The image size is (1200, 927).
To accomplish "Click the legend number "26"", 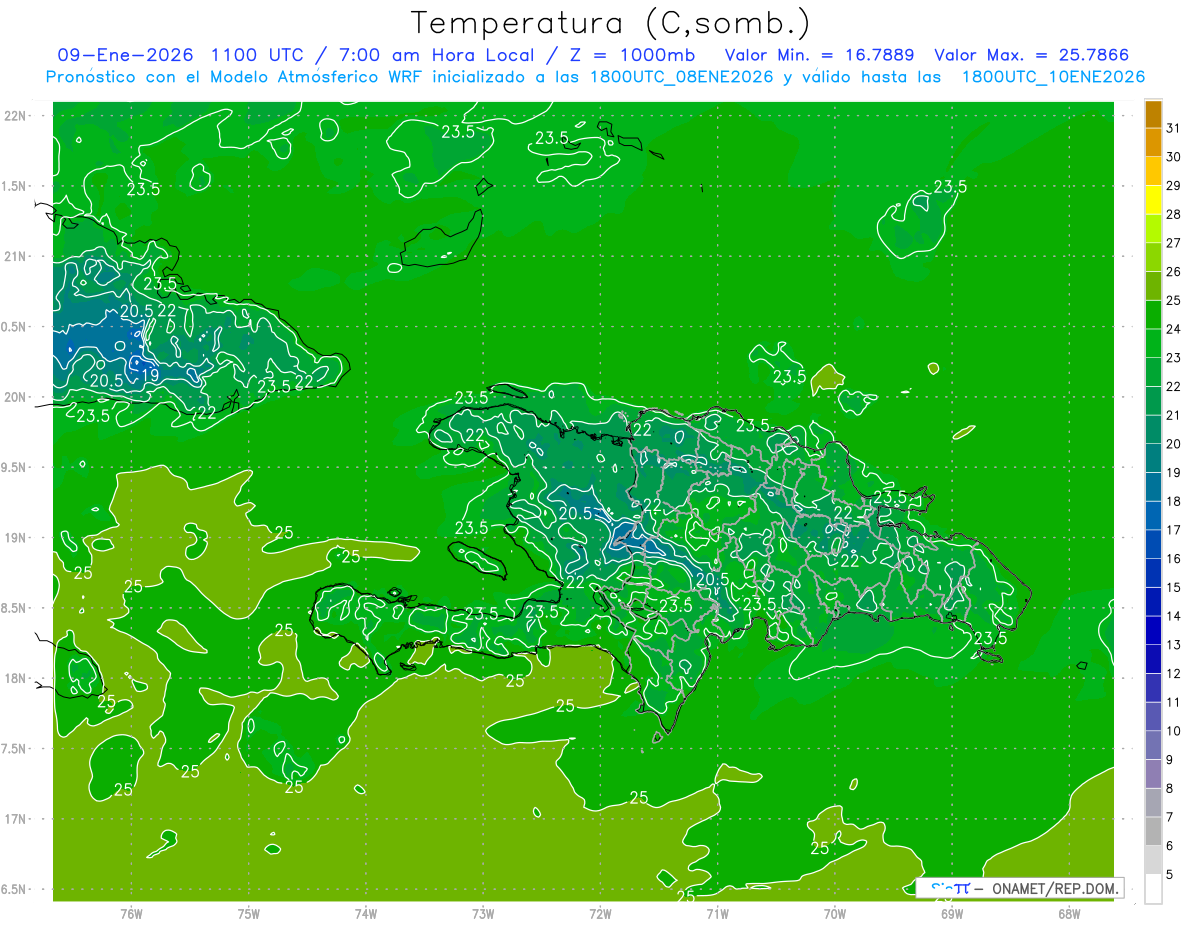I will [1173, 271].
